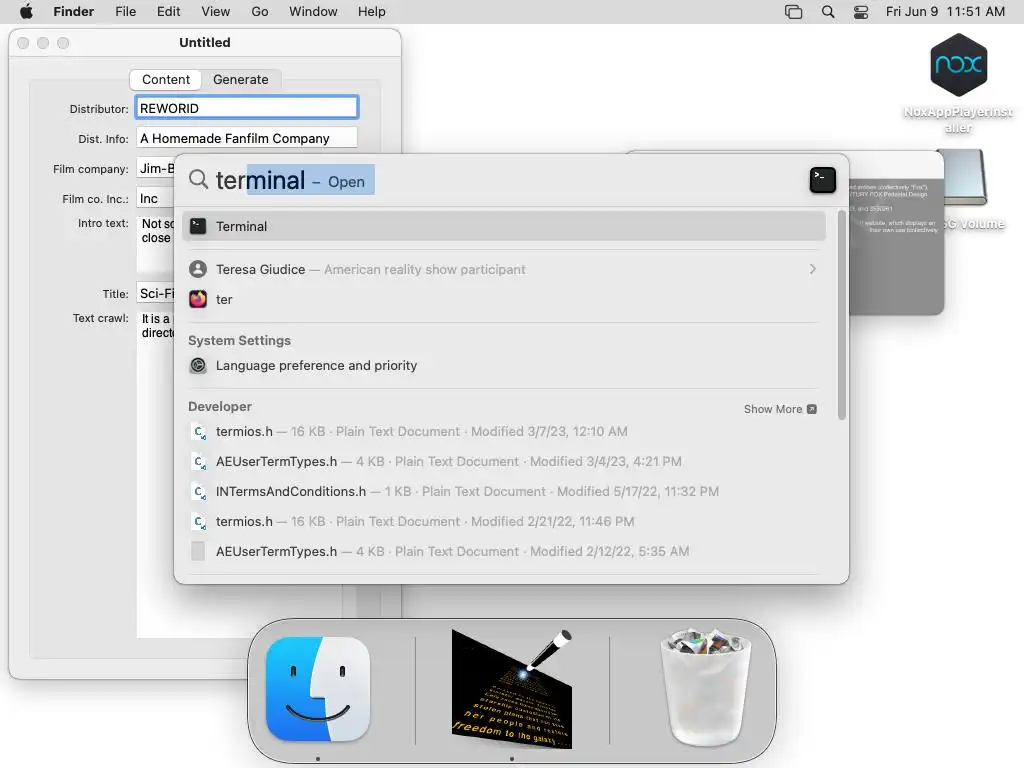This screenshot has height=768, width=1024.
Task: Expand the Teresa Giudice chevron arrow
Action: (x=812, y=269)
